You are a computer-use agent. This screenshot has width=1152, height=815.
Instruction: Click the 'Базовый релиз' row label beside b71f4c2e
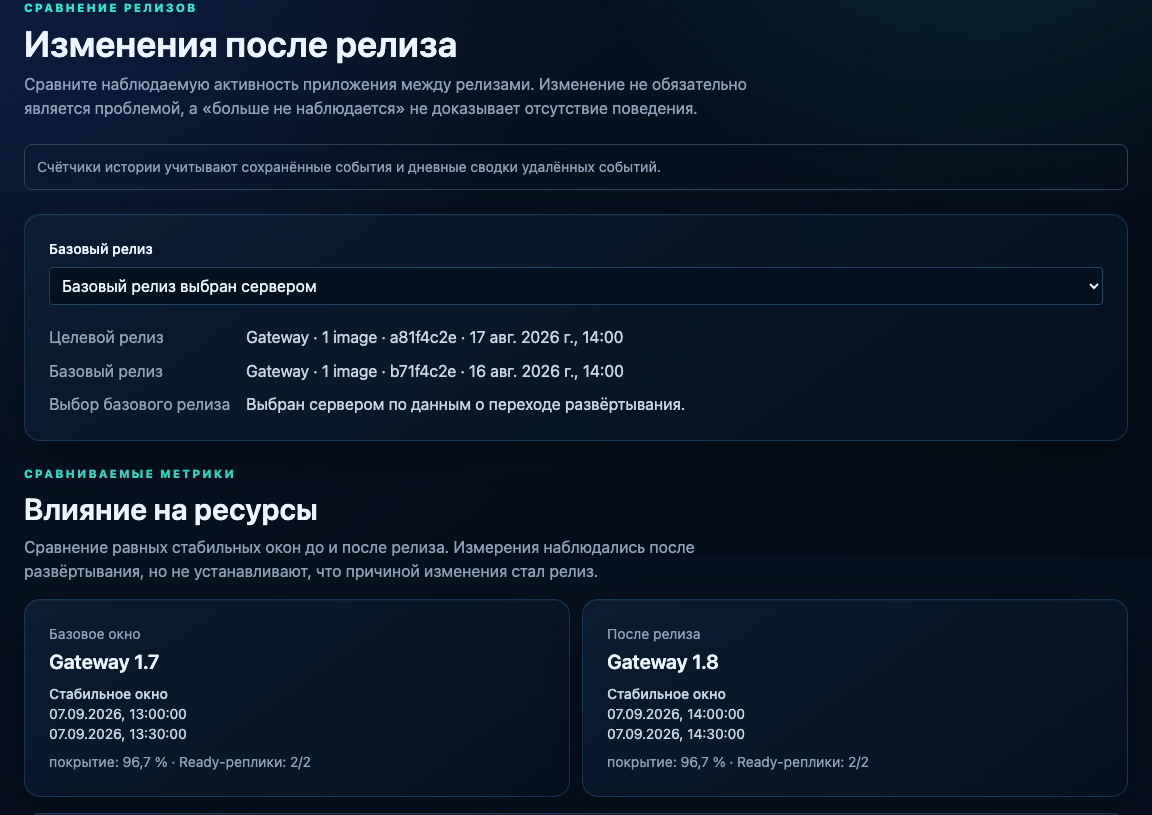(106, 371)
